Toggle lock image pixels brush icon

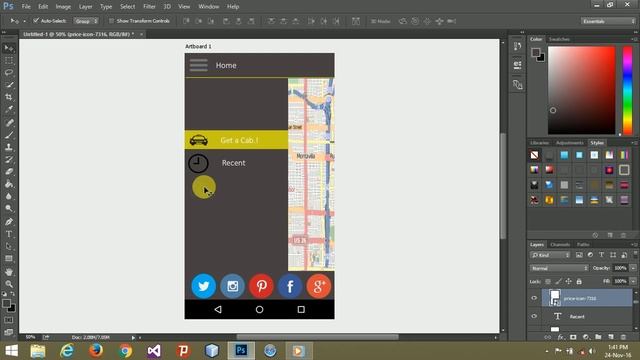[x=558, y=281]
